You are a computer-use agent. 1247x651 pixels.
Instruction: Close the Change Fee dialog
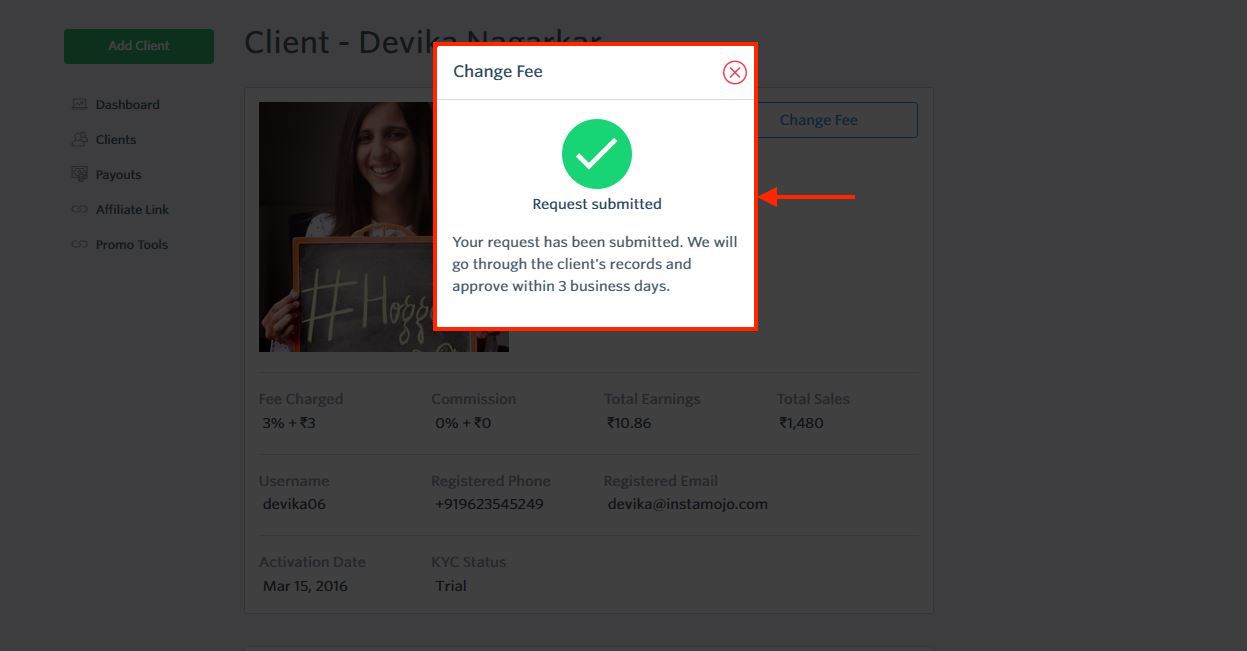point(735,72)
